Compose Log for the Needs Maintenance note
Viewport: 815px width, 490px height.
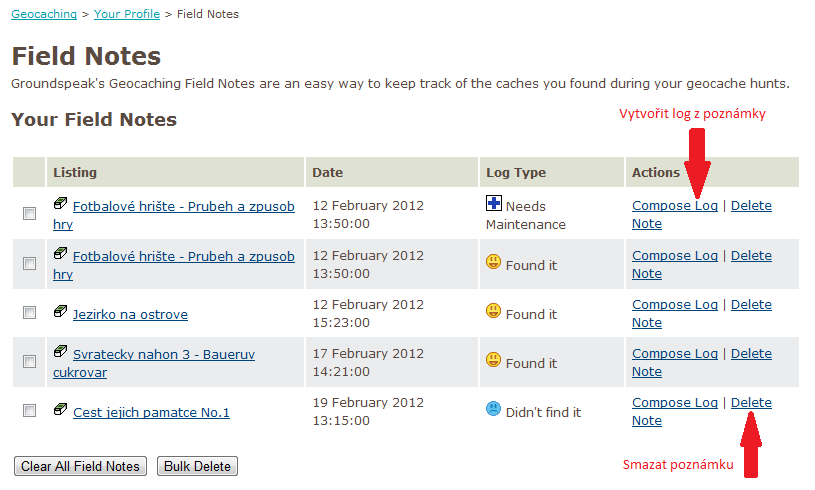click(x=674, y=205)
